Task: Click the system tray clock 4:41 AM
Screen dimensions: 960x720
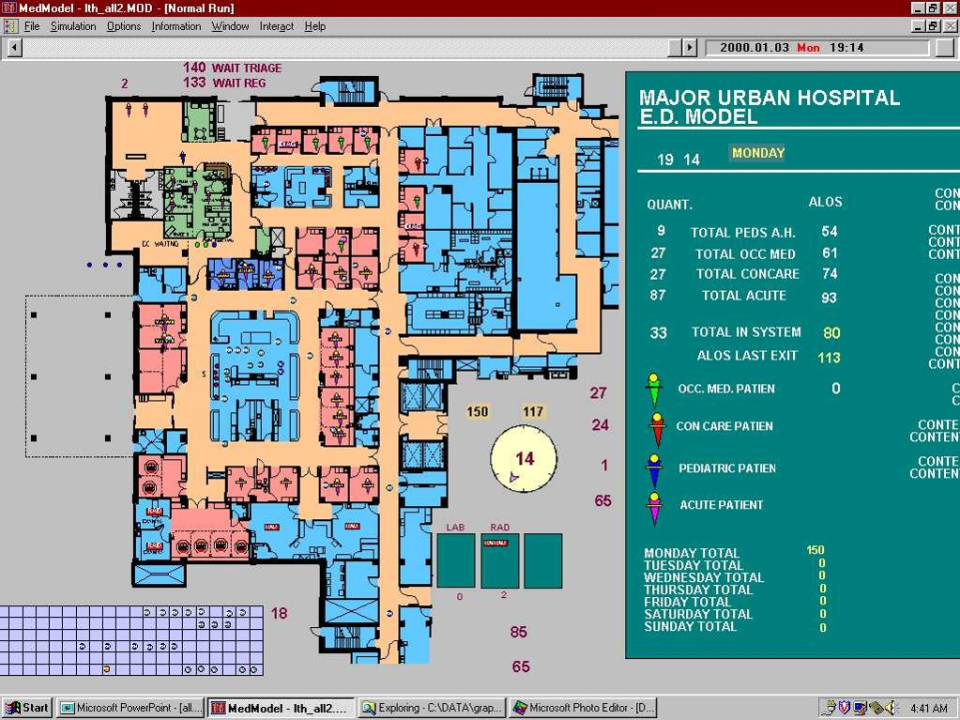Action: coord(929,708)
